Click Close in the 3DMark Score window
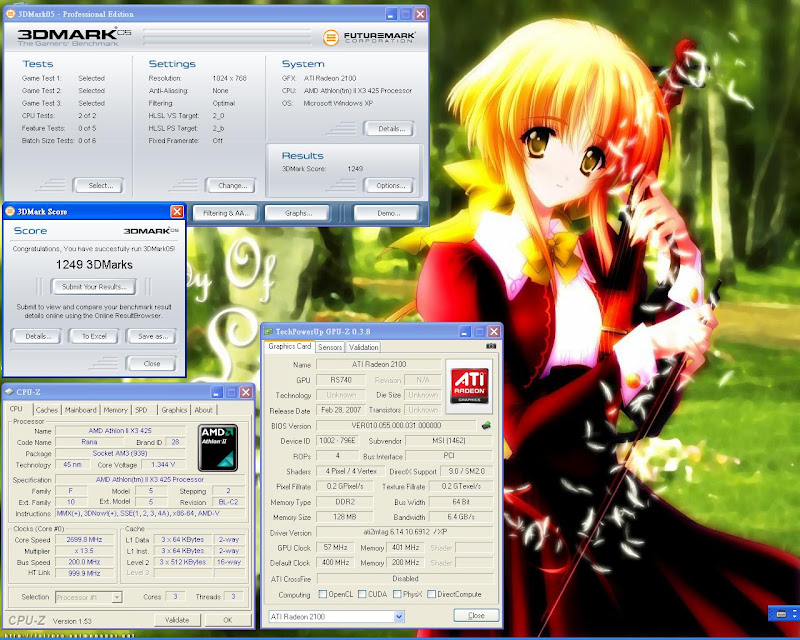800x640 pixels. coord(152,363)
